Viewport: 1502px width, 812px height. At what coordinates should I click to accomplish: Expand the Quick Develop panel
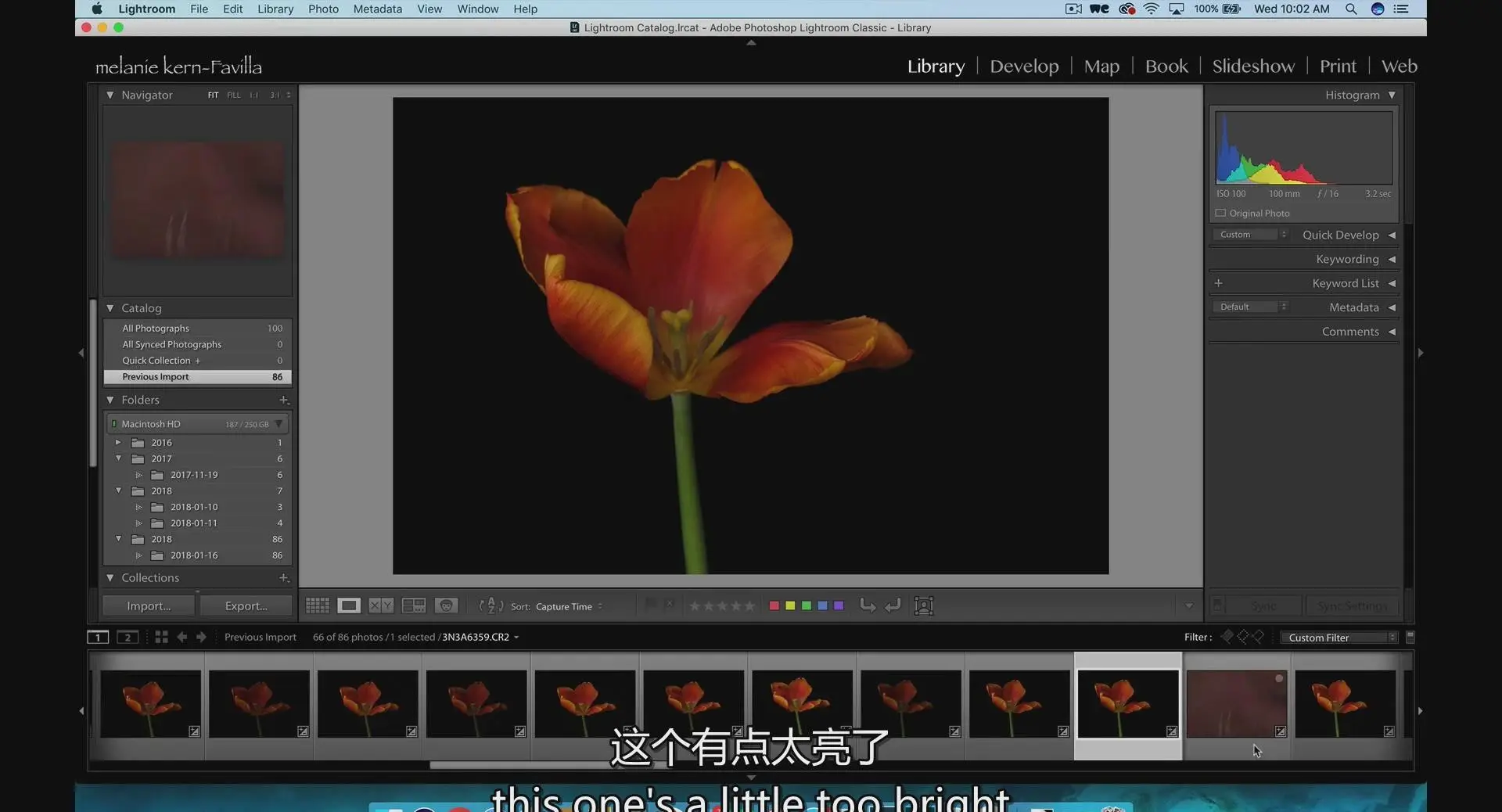point(1392,235)
